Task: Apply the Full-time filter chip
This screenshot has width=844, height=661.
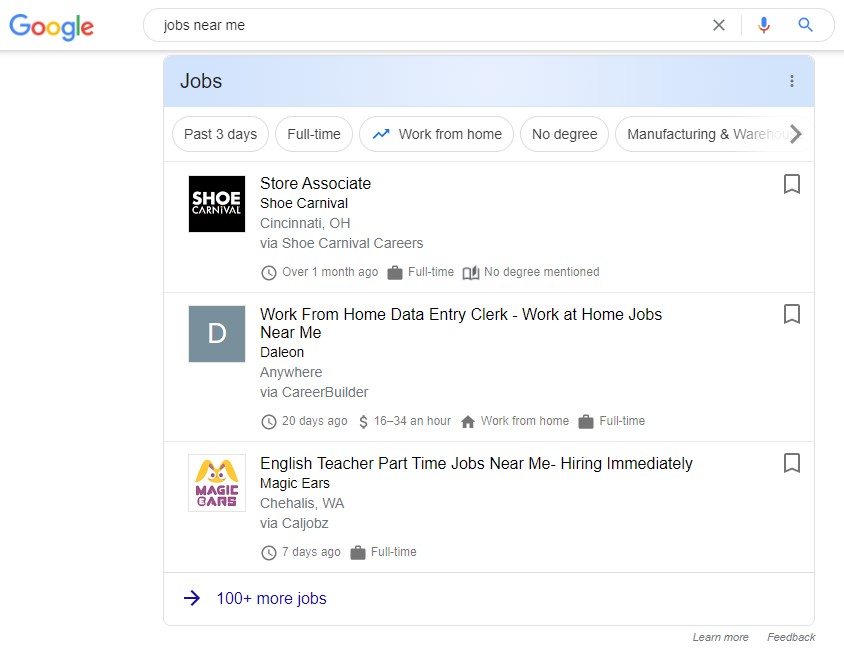Action: click(x=314, y=134)
